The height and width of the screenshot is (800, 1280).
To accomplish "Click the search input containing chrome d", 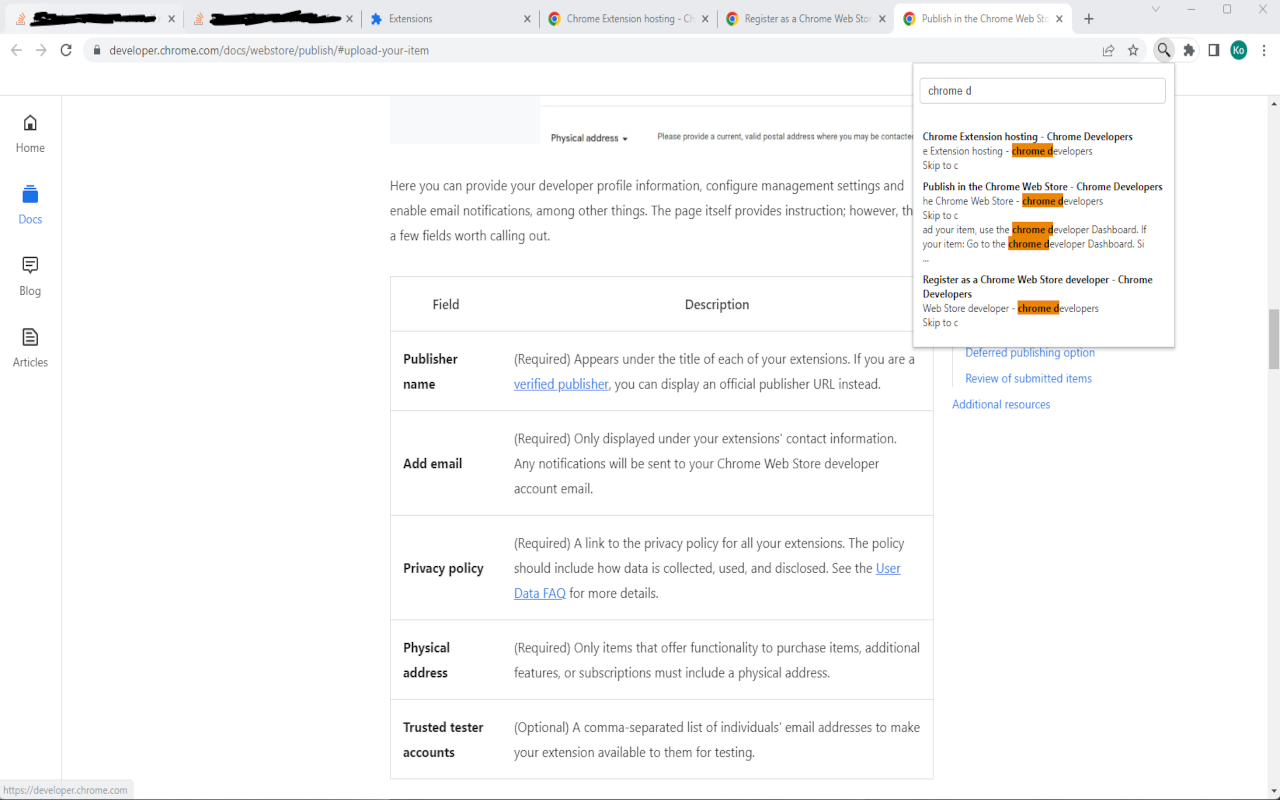I will (x=1042, y=90).
